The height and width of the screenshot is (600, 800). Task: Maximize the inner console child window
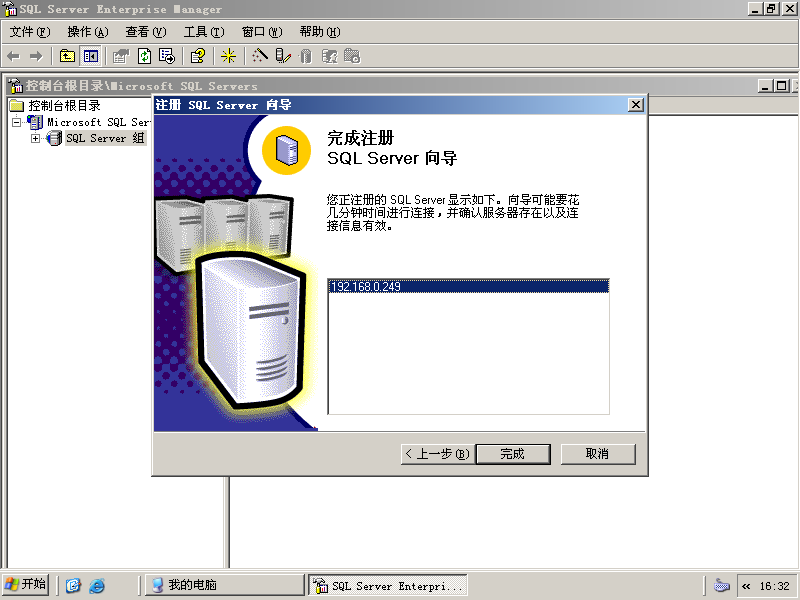tap(781, 86)
